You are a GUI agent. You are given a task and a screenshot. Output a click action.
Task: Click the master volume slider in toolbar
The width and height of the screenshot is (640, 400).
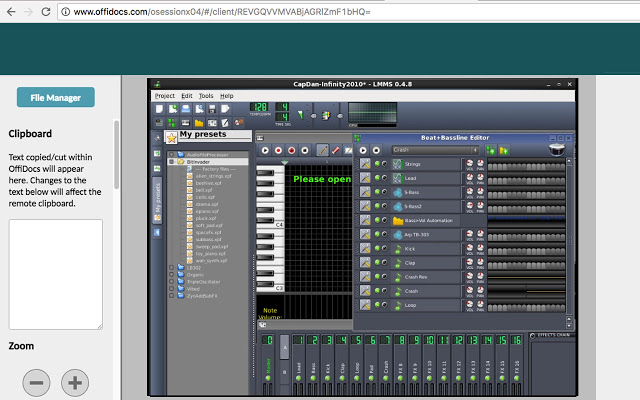(x=313, y=116)
